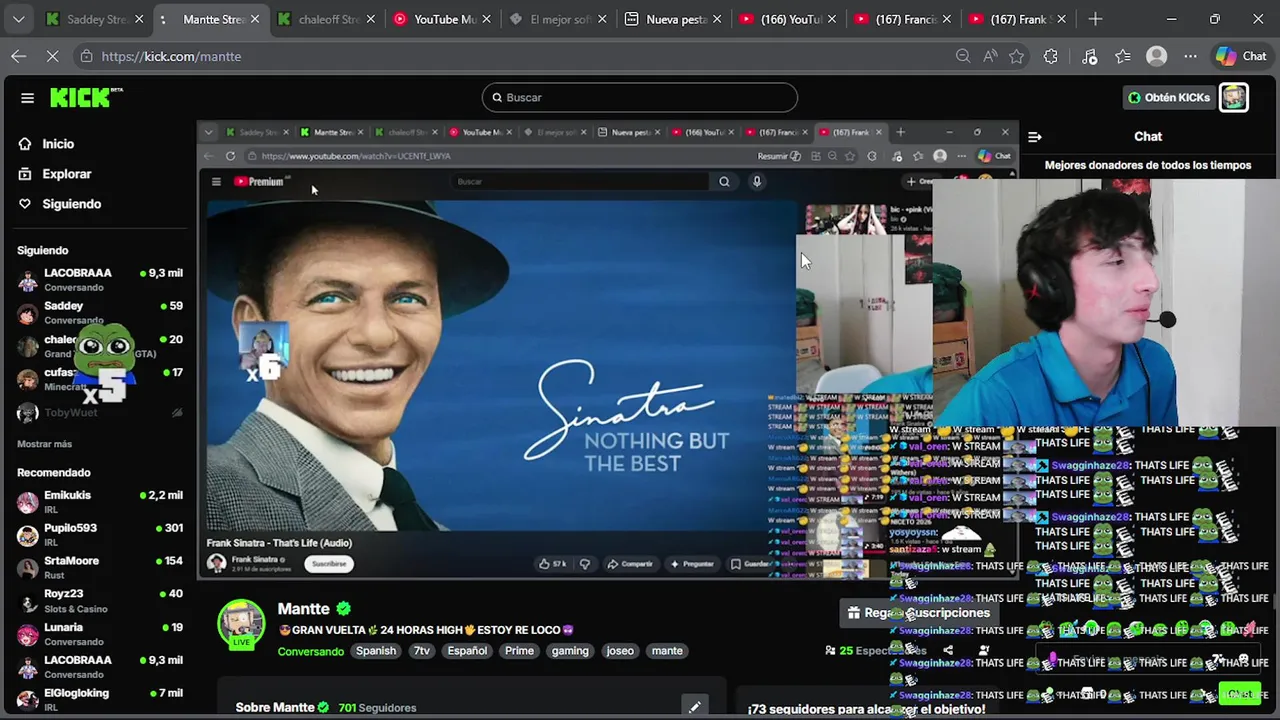
Task: Open Edge settings and more menu
Action: (x=1190, y=56)
